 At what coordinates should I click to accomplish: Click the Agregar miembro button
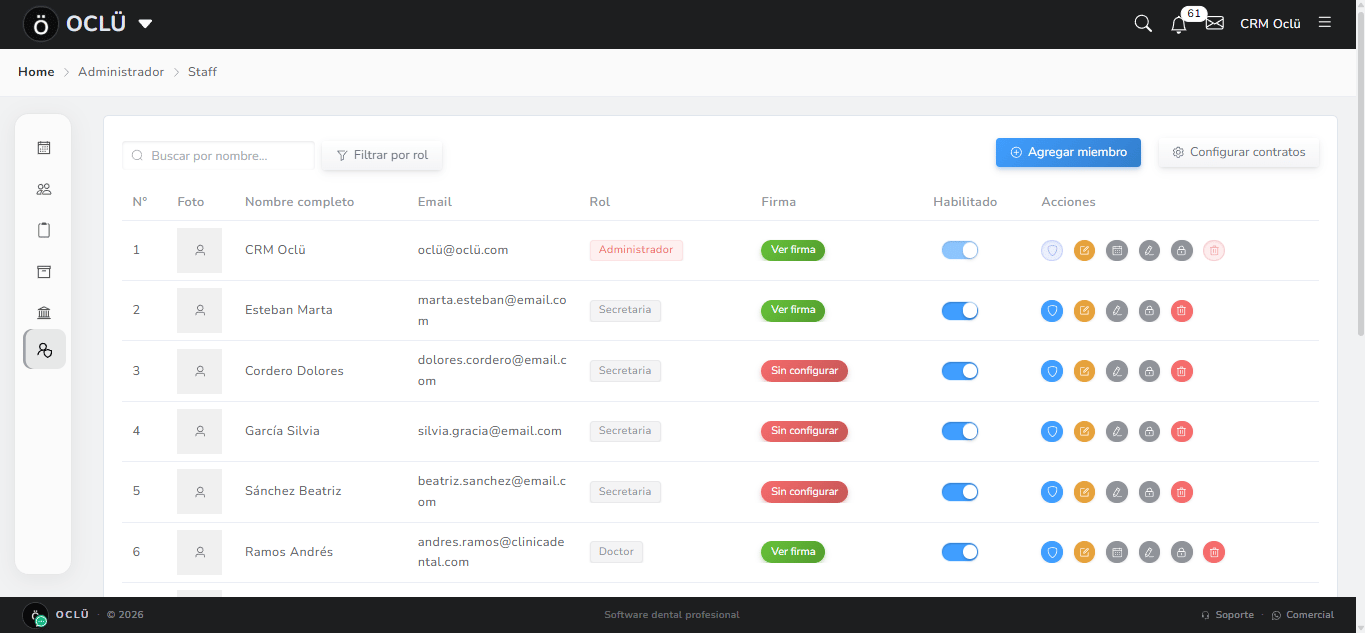click(1068, 152)
